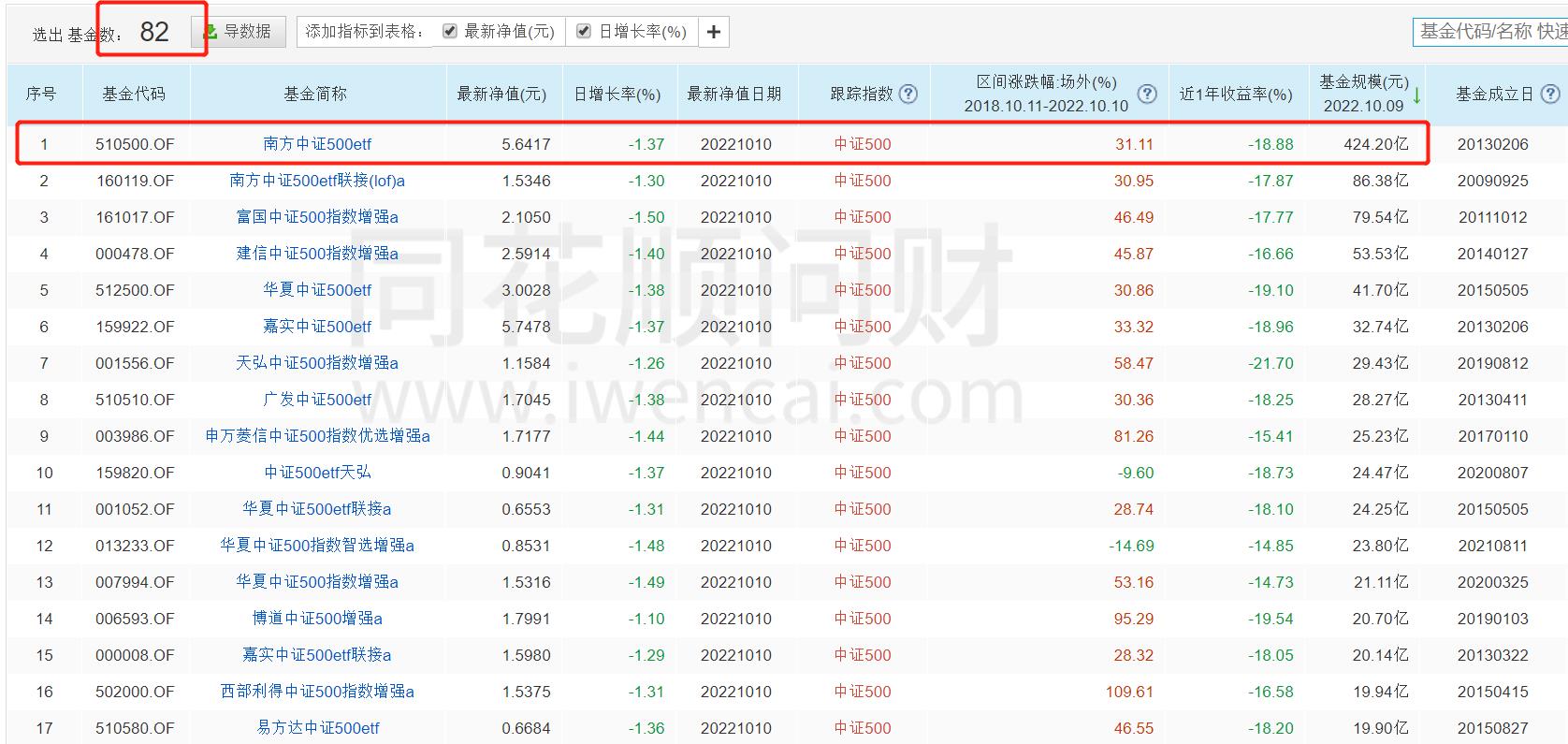
Task: Open fund link 富国中证500指数增强a
Action: pos(317,217)
